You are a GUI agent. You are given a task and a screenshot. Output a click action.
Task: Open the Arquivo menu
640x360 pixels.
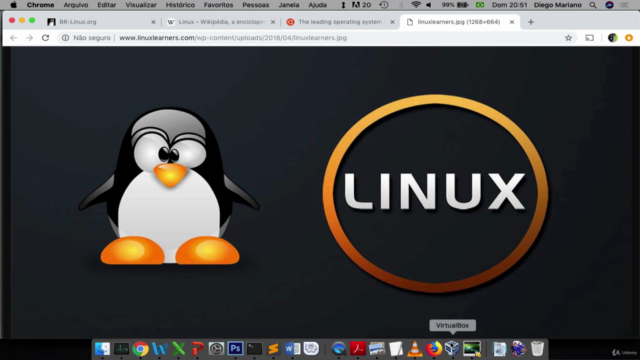[76, 5]
